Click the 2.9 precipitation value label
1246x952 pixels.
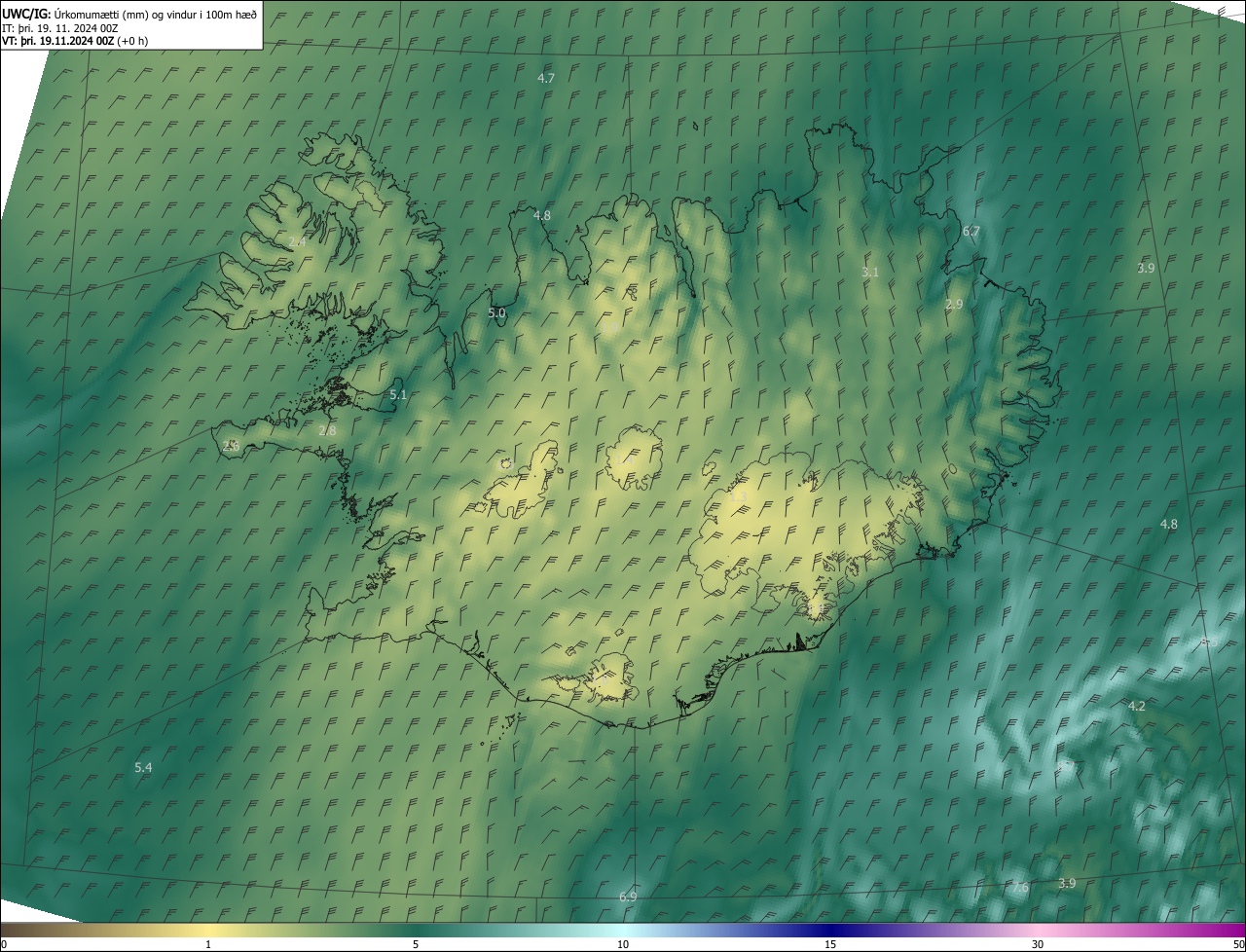coord(954,305)
